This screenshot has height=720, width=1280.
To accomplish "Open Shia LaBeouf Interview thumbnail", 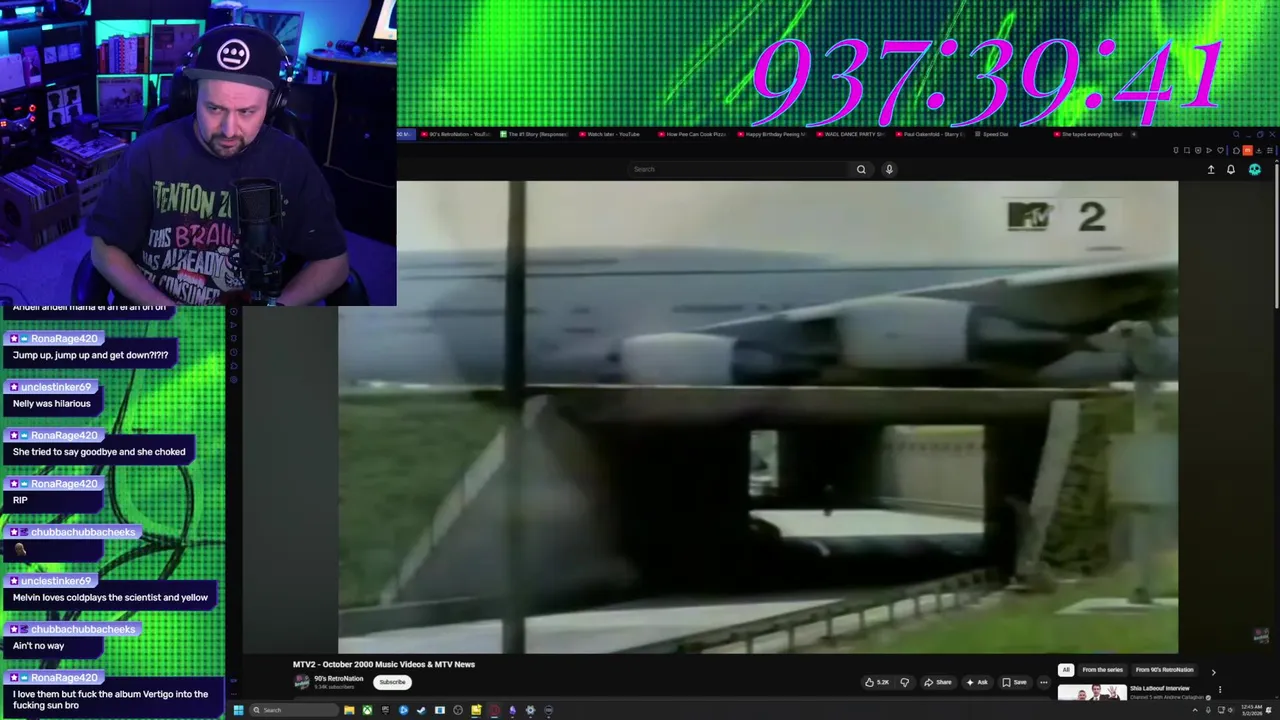I will [x=1092, y=692].
